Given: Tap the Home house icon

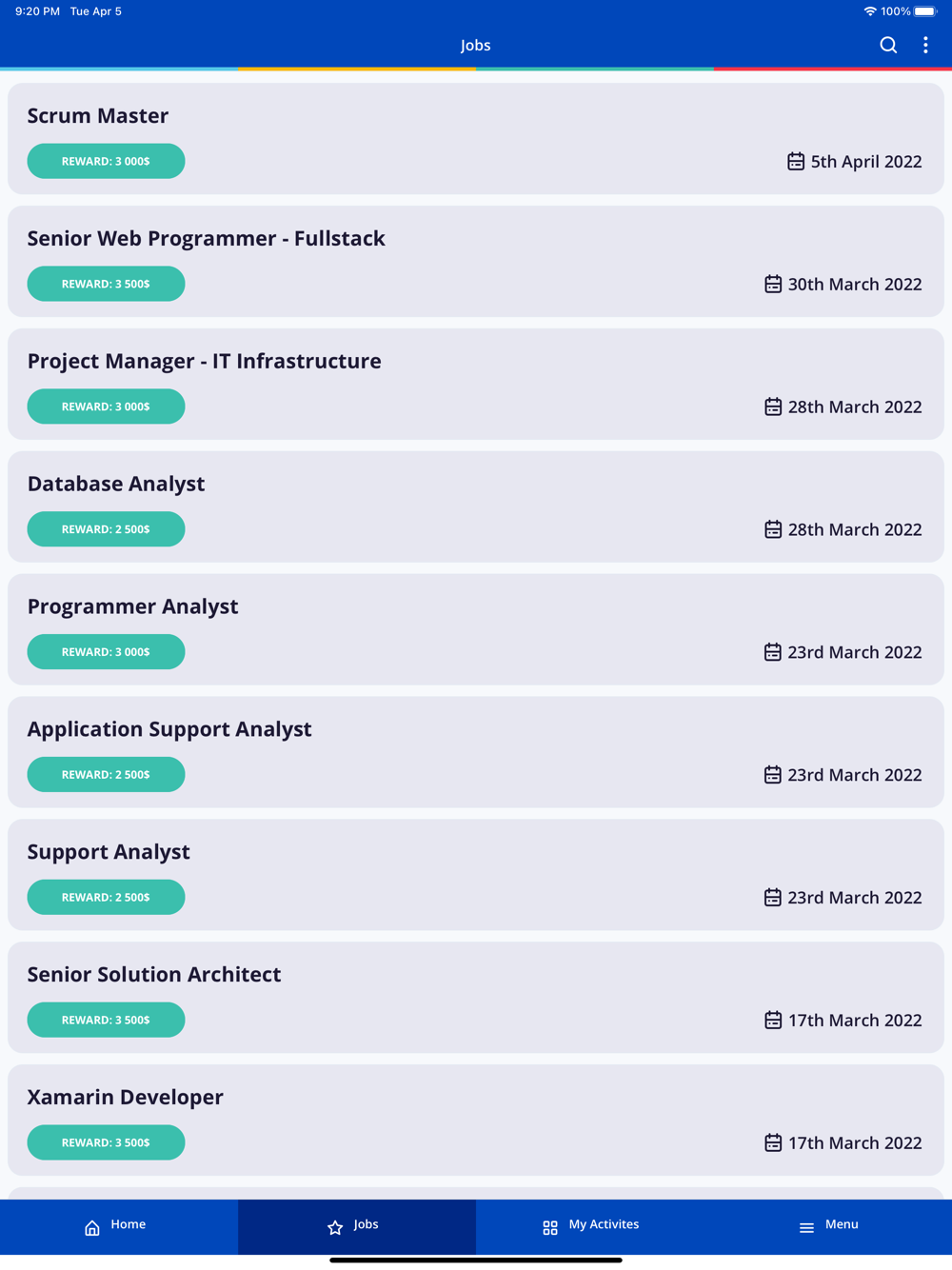Looking at the screenshot, I should point(92,1228).
